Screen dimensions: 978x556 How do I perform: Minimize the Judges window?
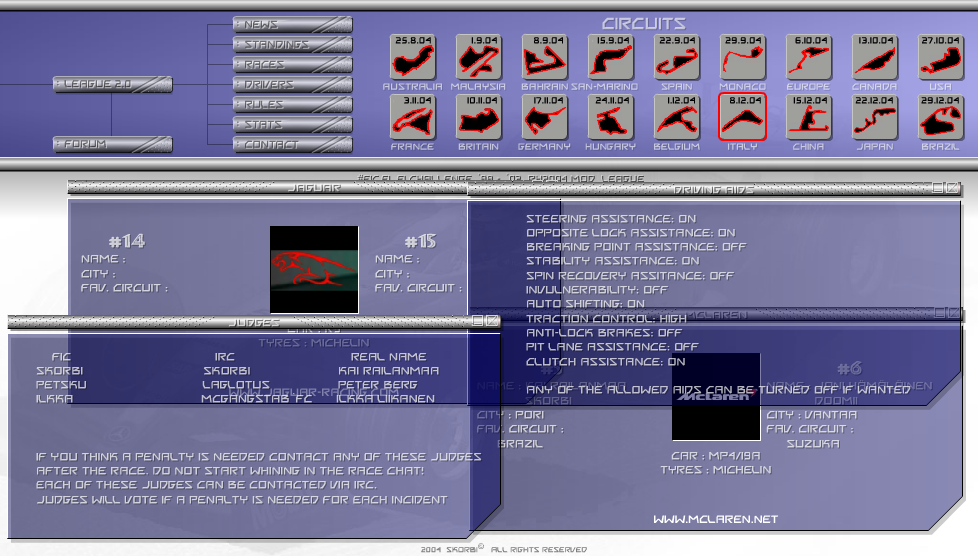(478, 321)
